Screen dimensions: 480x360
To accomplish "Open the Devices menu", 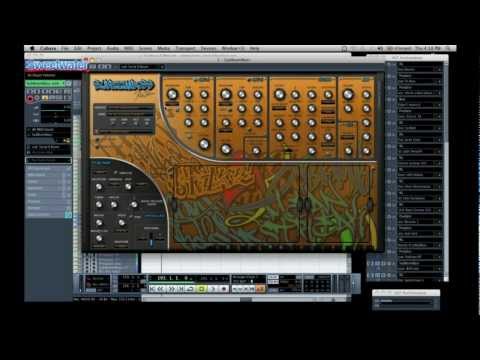I will 208,48.
